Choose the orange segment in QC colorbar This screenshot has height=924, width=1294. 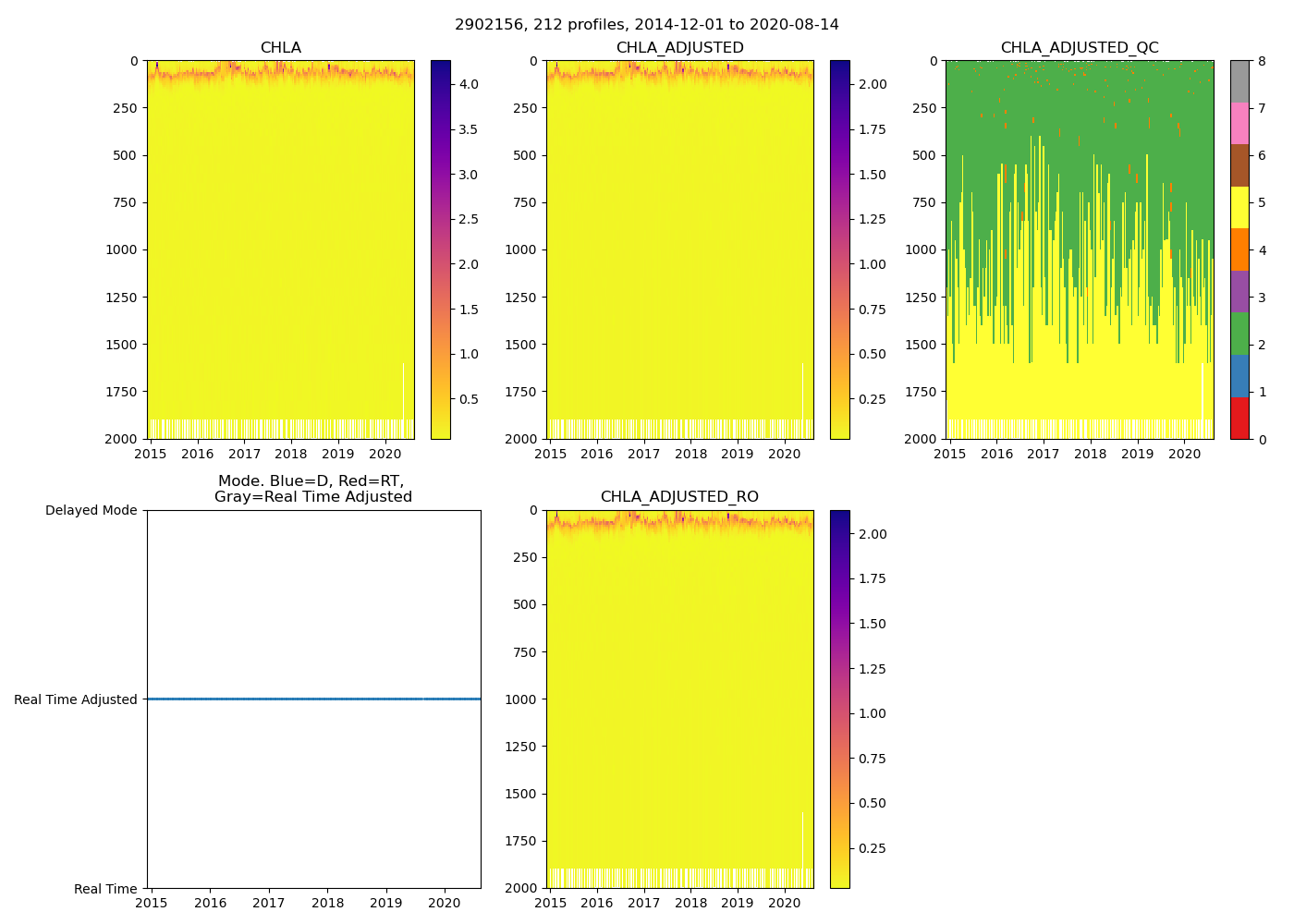[x=1239, y=249]
